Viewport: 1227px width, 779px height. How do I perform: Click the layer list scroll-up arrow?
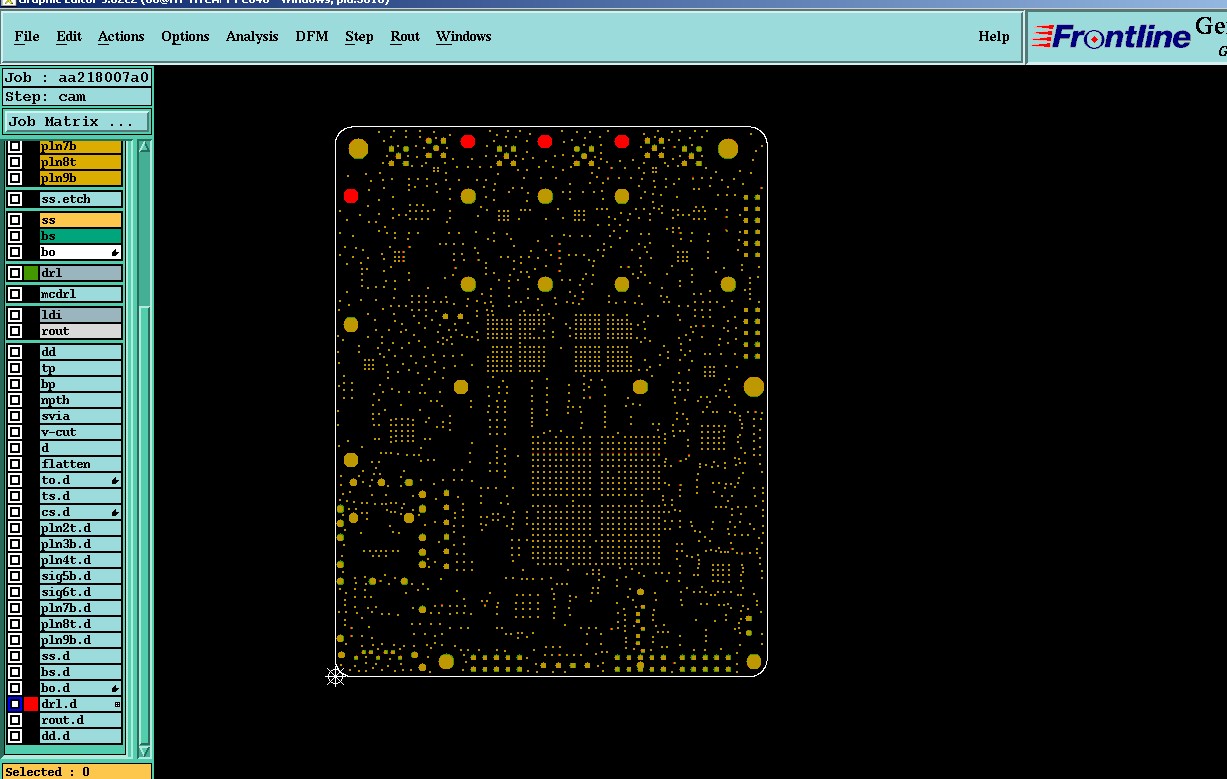coord(144,147)
